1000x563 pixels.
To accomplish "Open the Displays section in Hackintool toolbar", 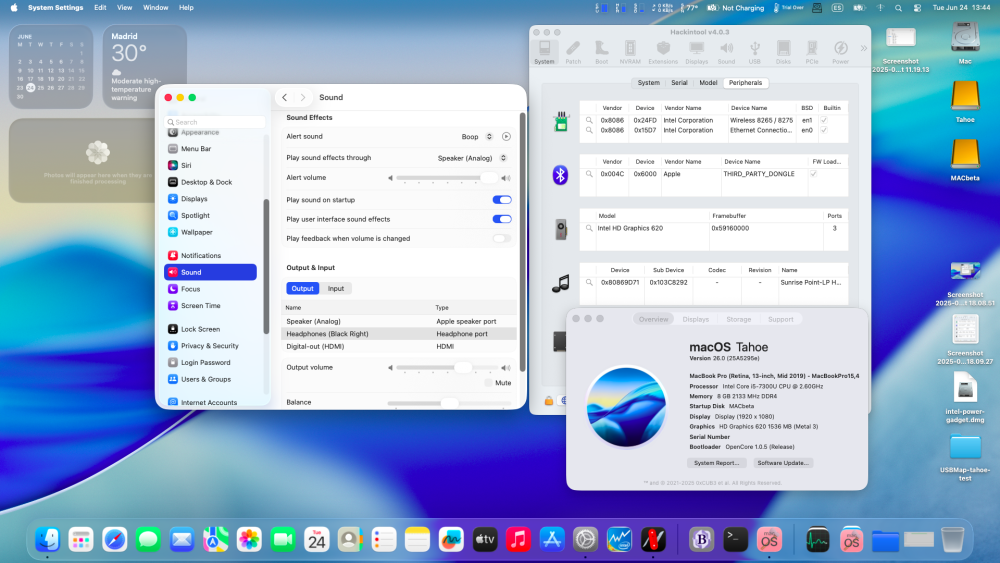I will click(x=696, y=52).
